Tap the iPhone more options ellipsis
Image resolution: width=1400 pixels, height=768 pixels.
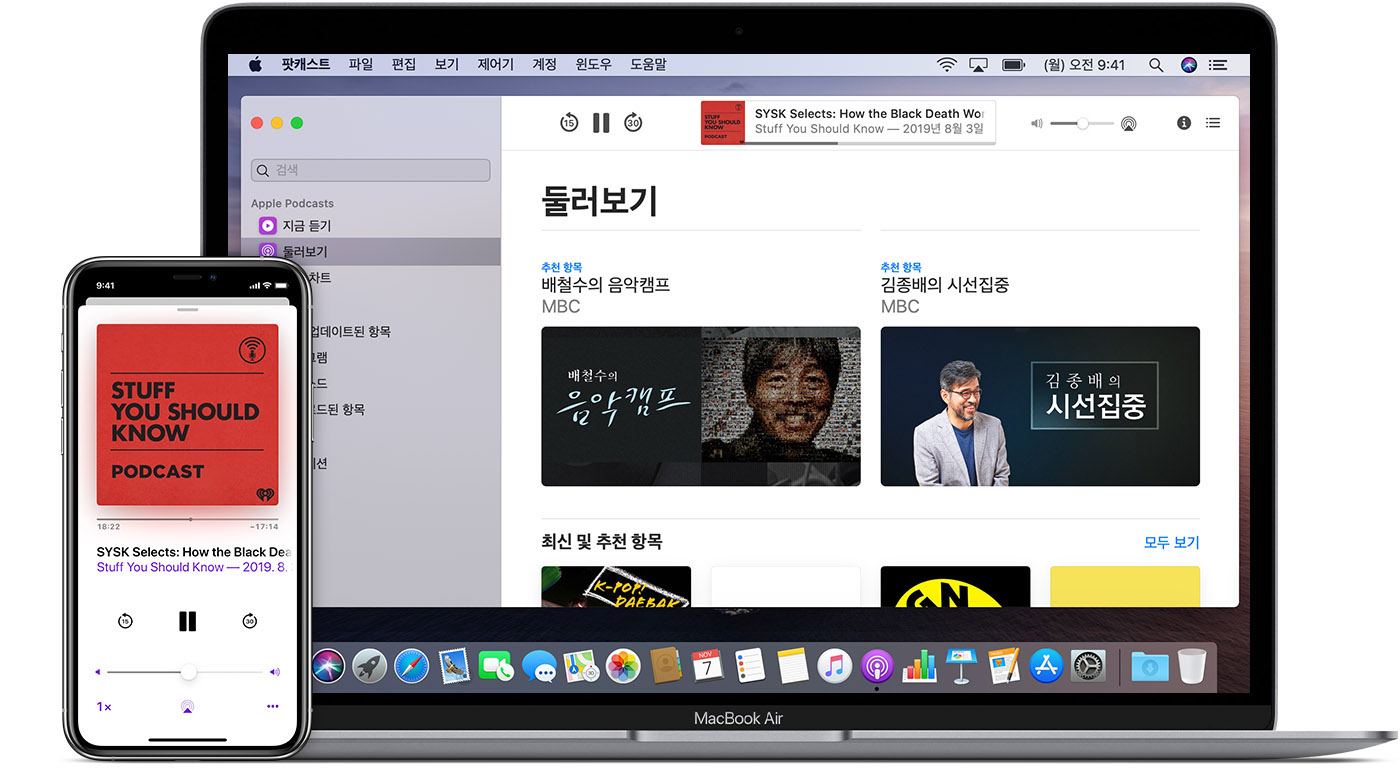pyautogui.click(x=272, y=706)
